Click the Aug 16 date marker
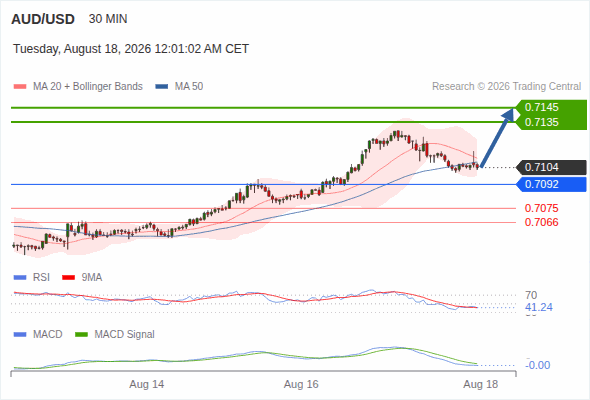This screenshot has width=590, height=400. pyautogui.click(x=301, y=385)
